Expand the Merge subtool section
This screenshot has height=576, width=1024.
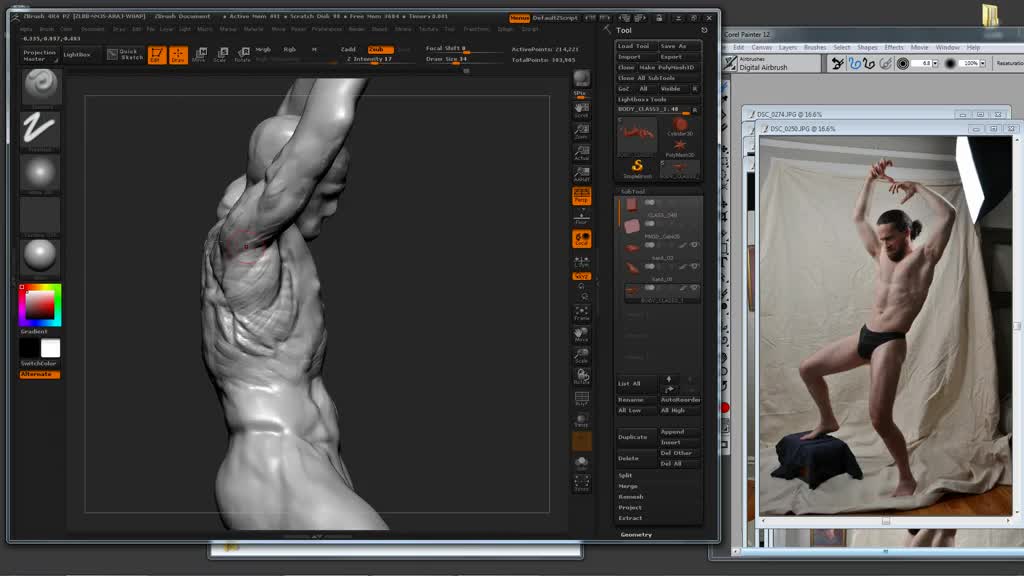(628, 487)
